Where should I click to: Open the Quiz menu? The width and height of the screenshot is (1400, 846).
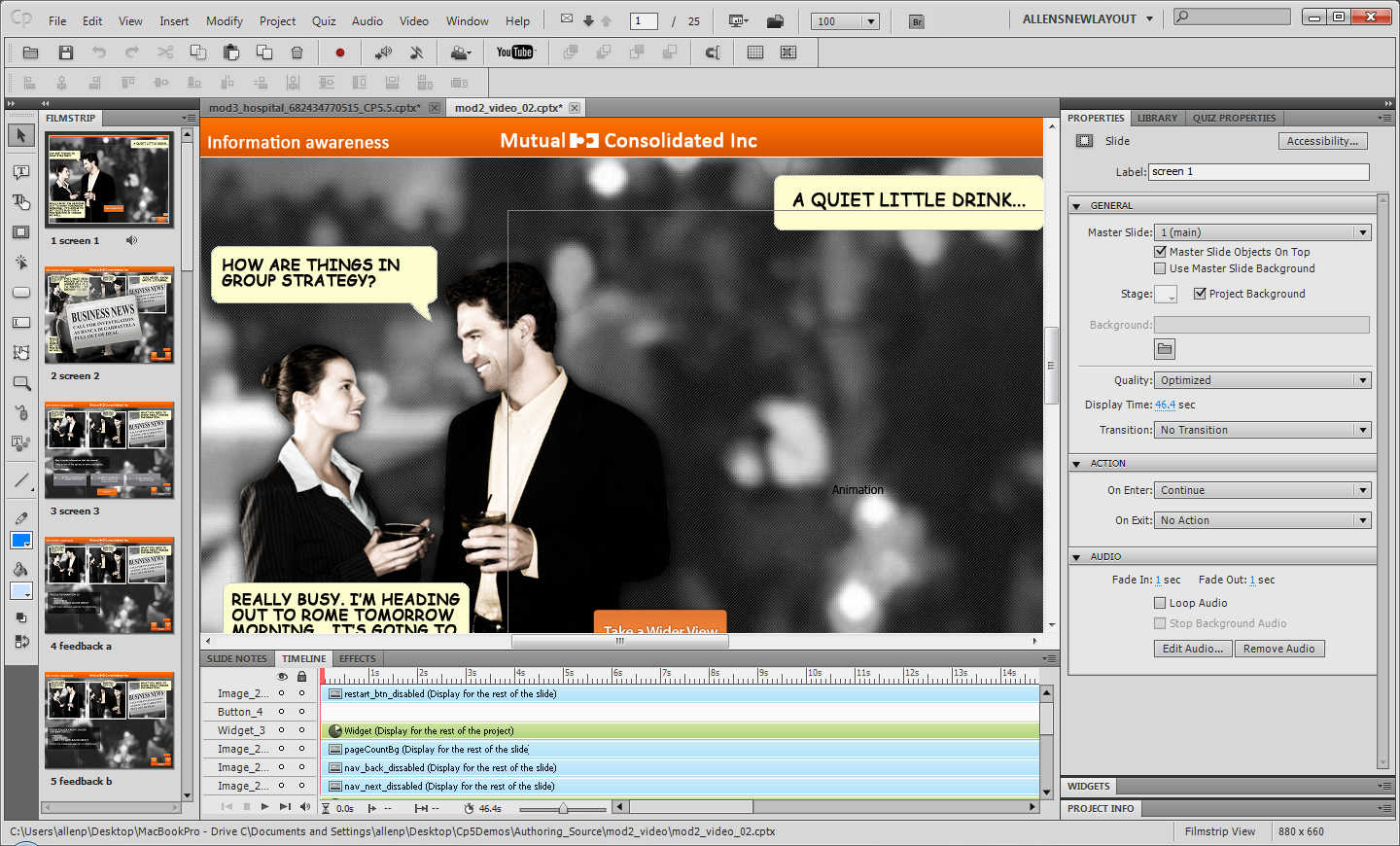[324, 21]
